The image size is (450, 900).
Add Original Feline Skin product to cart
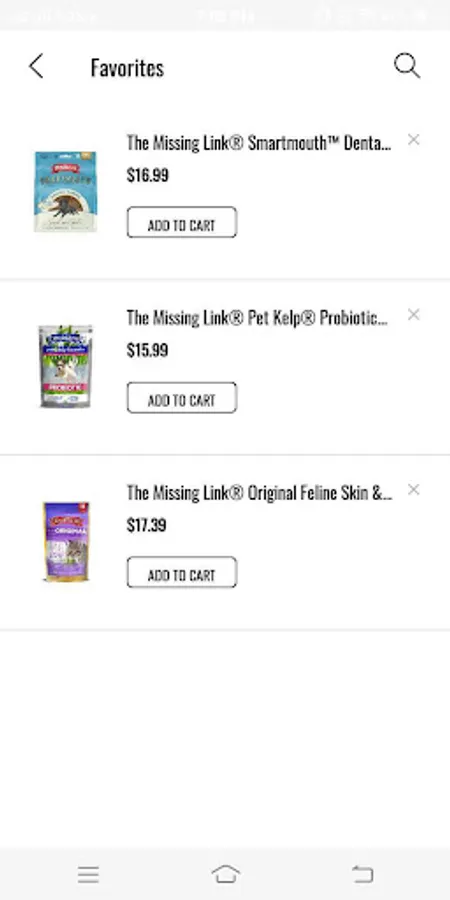(x=181, y=572)
